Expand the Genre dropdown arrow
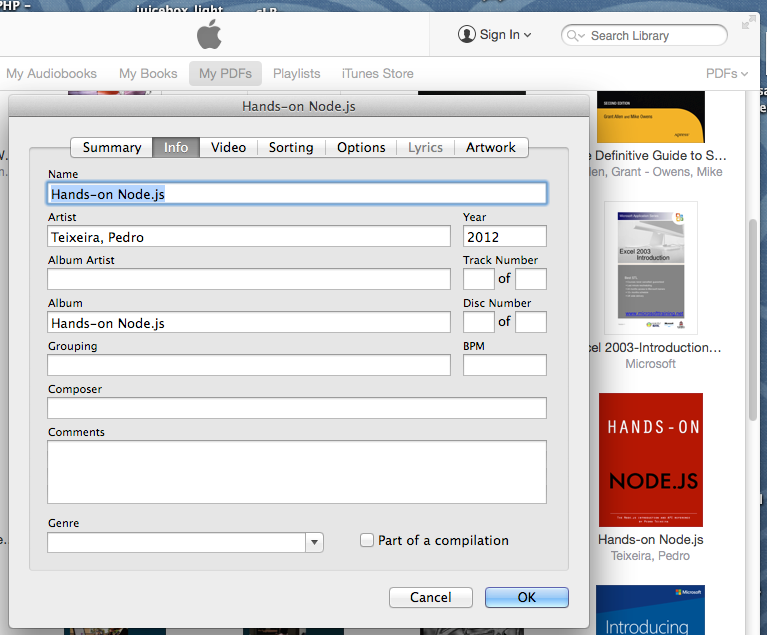Screen dimensions: 767x635 click(314, 542)
